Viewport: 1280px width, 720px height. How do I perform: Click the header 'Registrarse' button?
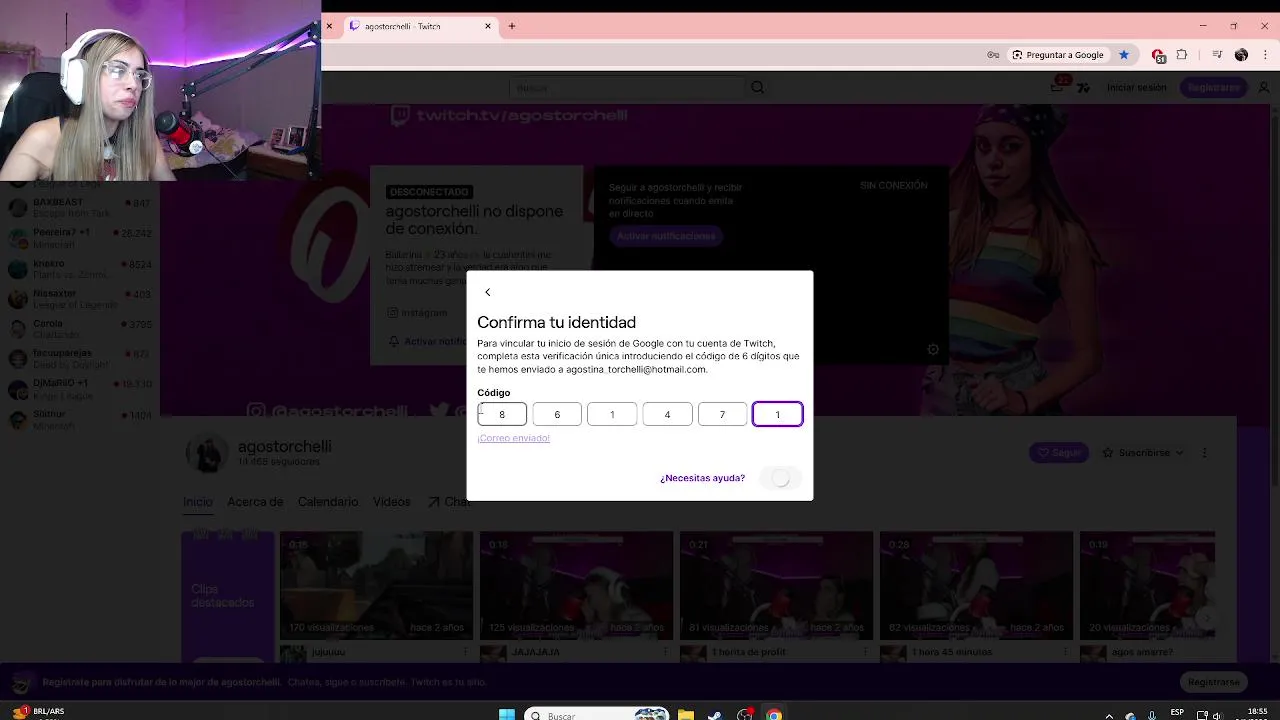[1214, 87]
